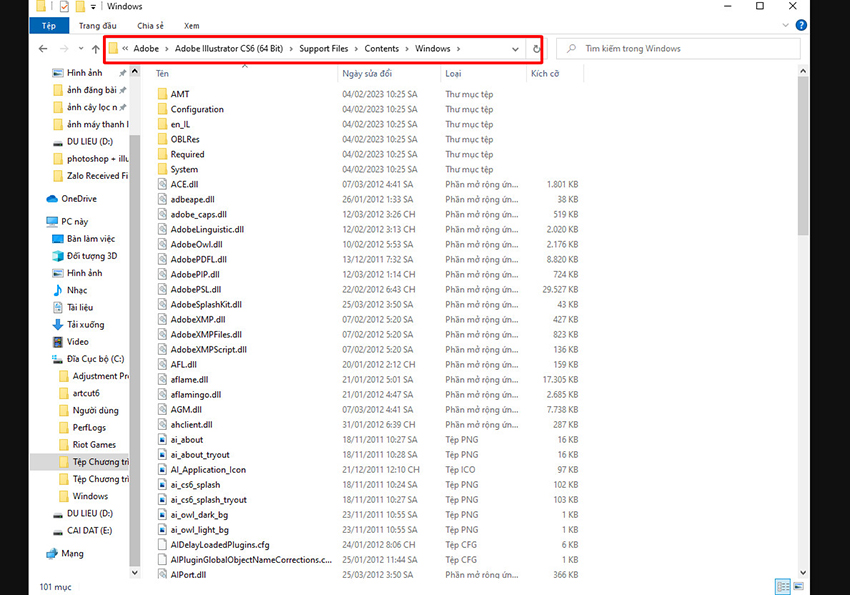Click the OneDrive cloud icon in the sidebar
850x595 pixels.
(x=52, y=199)
